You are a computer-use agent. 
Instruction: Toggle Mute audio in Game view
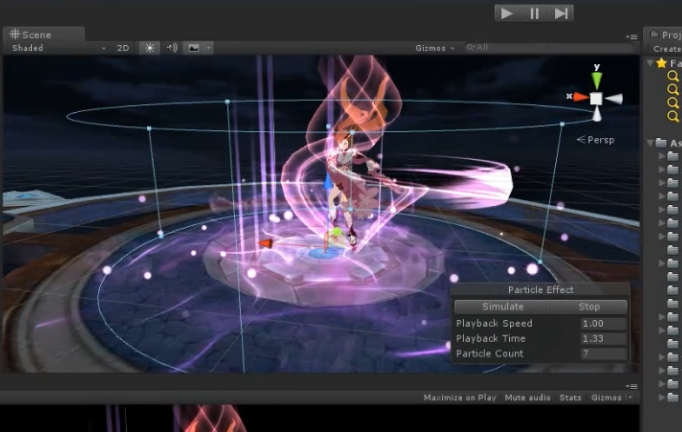(x=527, y=398)
